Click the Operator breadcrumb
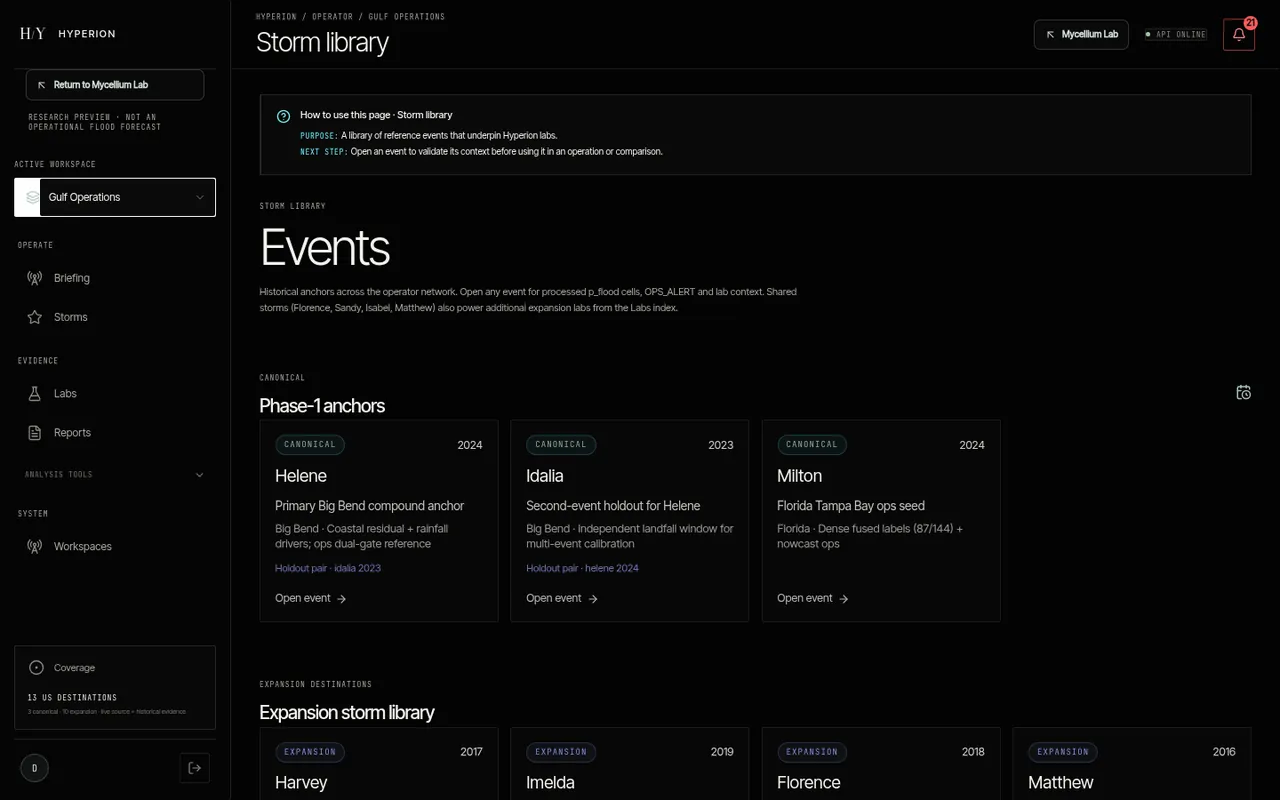The width and height of the screenshot is (1280, 800). point(335,17)
